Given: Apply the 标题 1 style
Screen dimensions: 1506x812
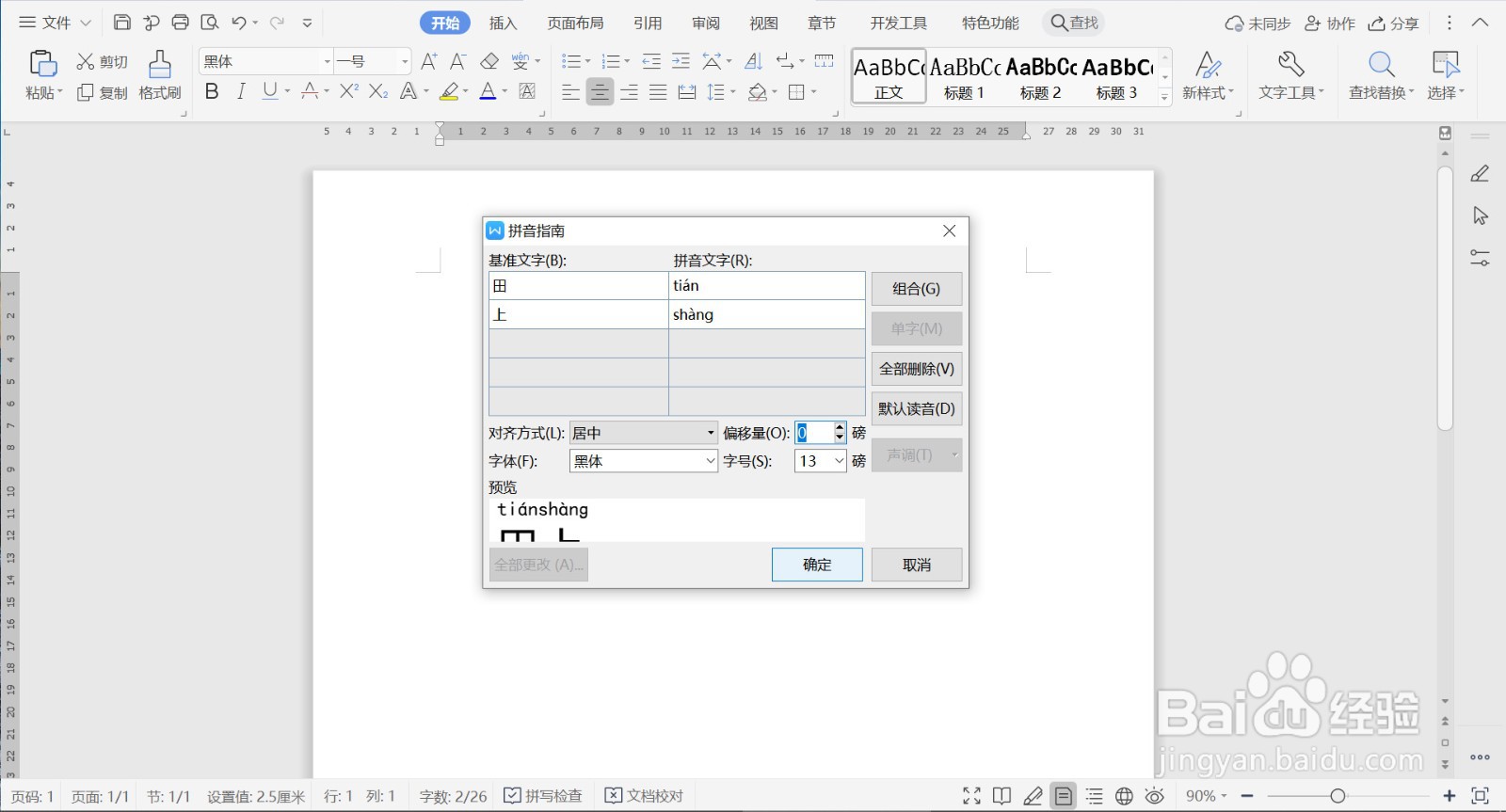Looking at the screenshot, I should coord(965,75).
